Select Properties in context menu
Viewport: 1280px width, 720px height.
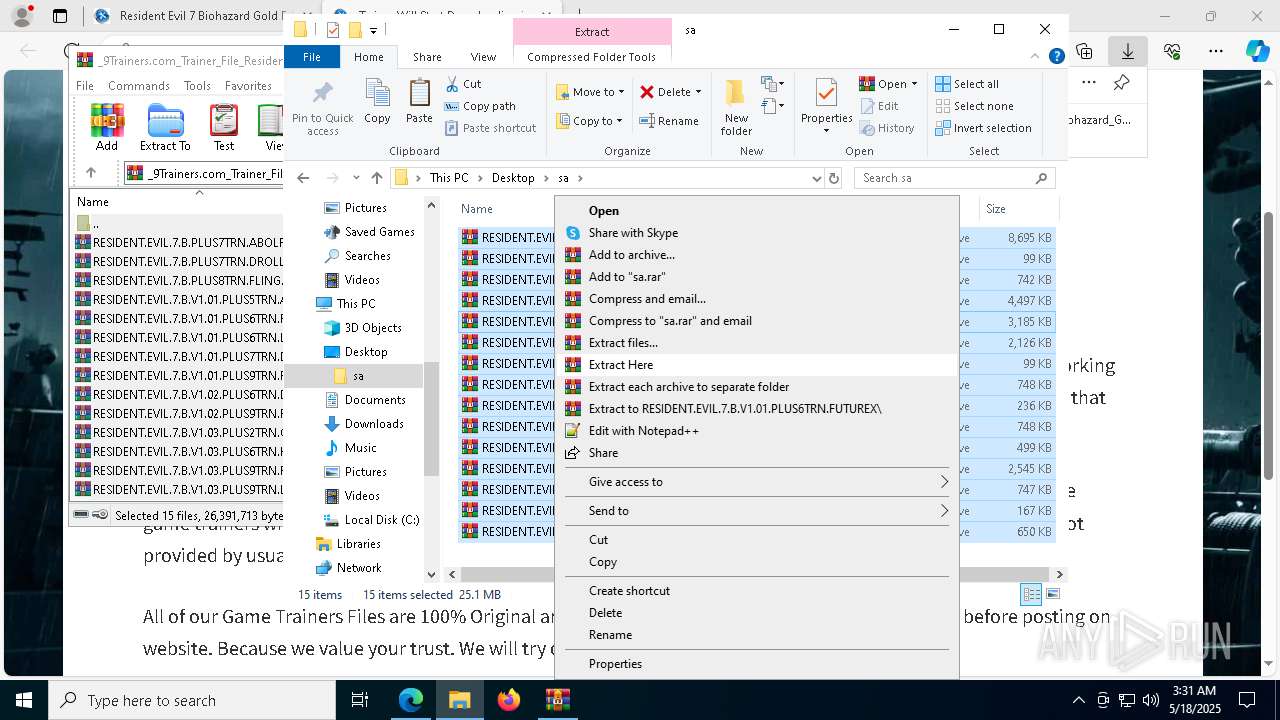757,664
